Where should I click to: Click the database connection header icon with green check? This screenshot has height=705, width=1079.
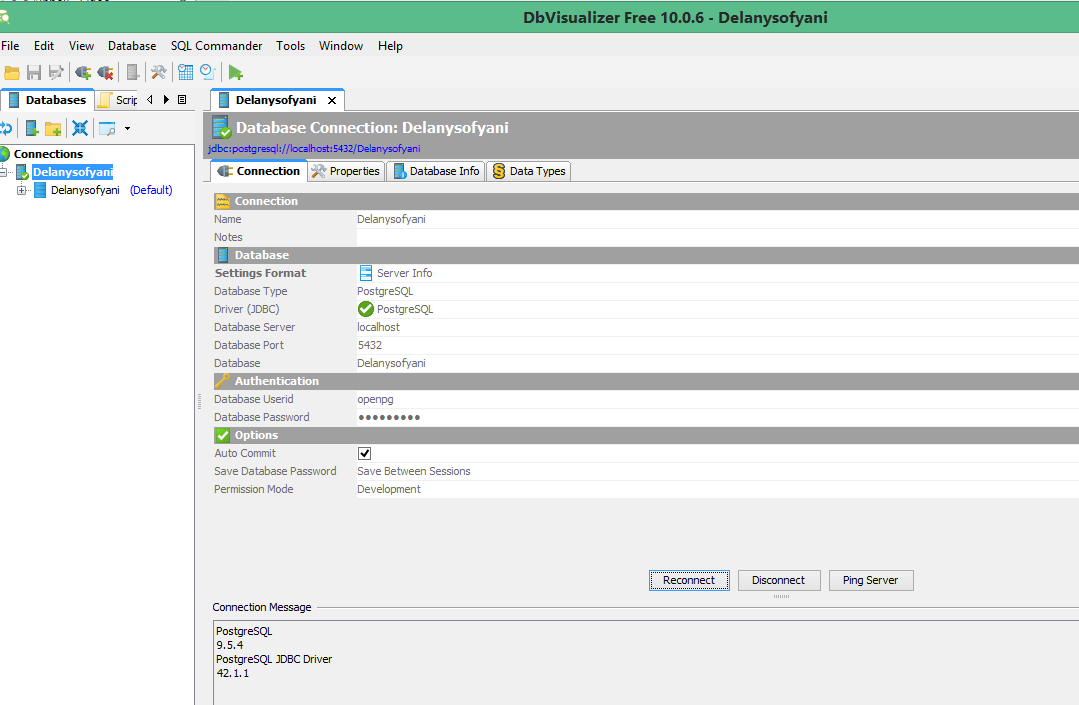[222, 127]
